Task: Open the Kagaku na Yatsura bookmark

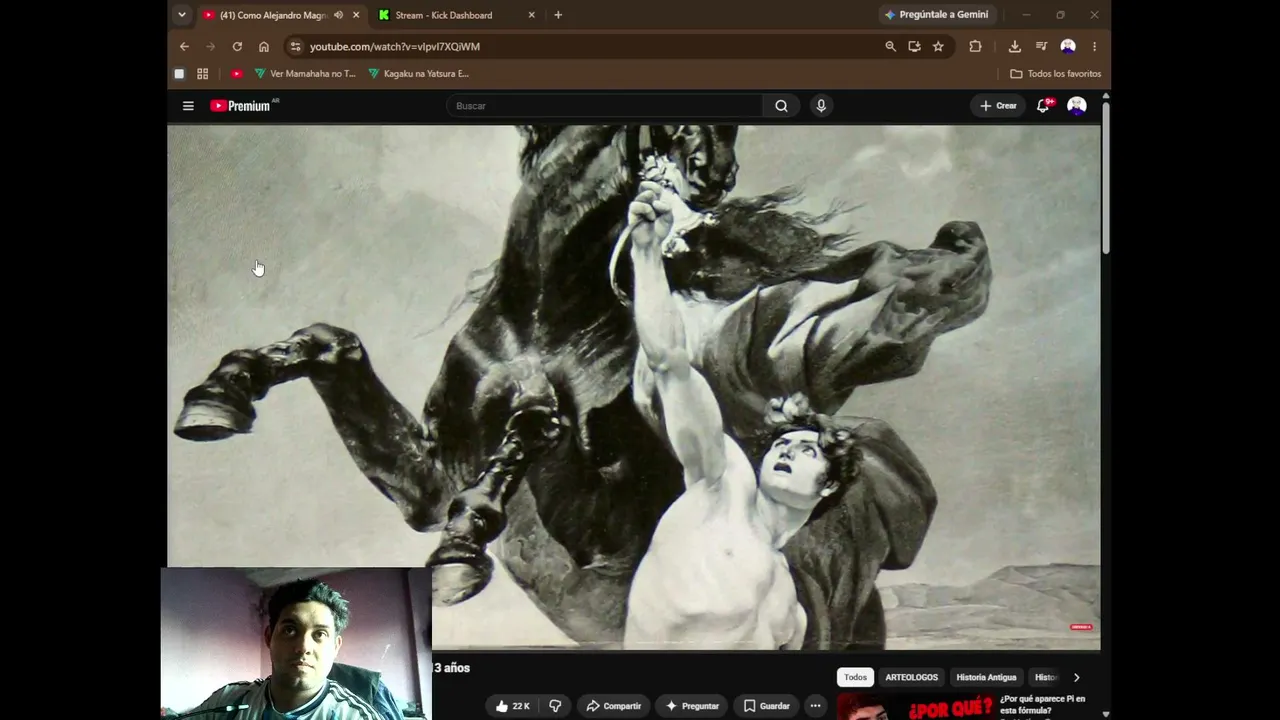Action: coord(418,73)
